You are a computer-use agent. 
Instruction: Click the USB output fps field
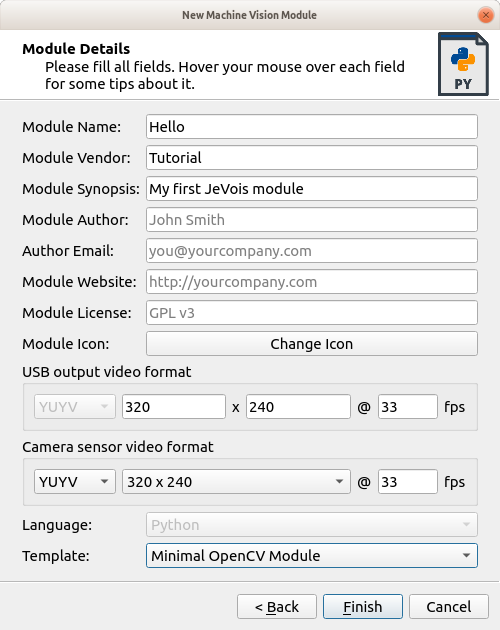pyautogui.click(x=408, y=407)
